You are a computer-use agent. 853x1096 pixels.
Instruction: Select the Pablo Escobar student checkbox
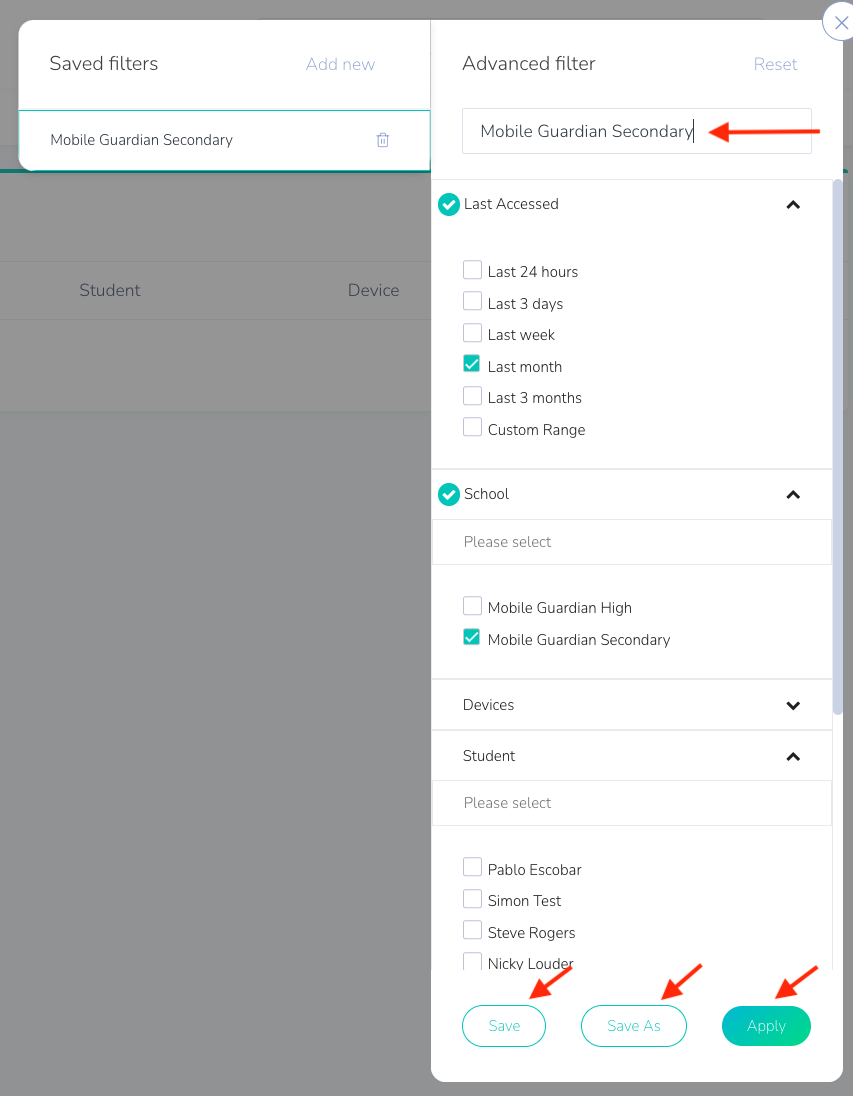[472, 868]
